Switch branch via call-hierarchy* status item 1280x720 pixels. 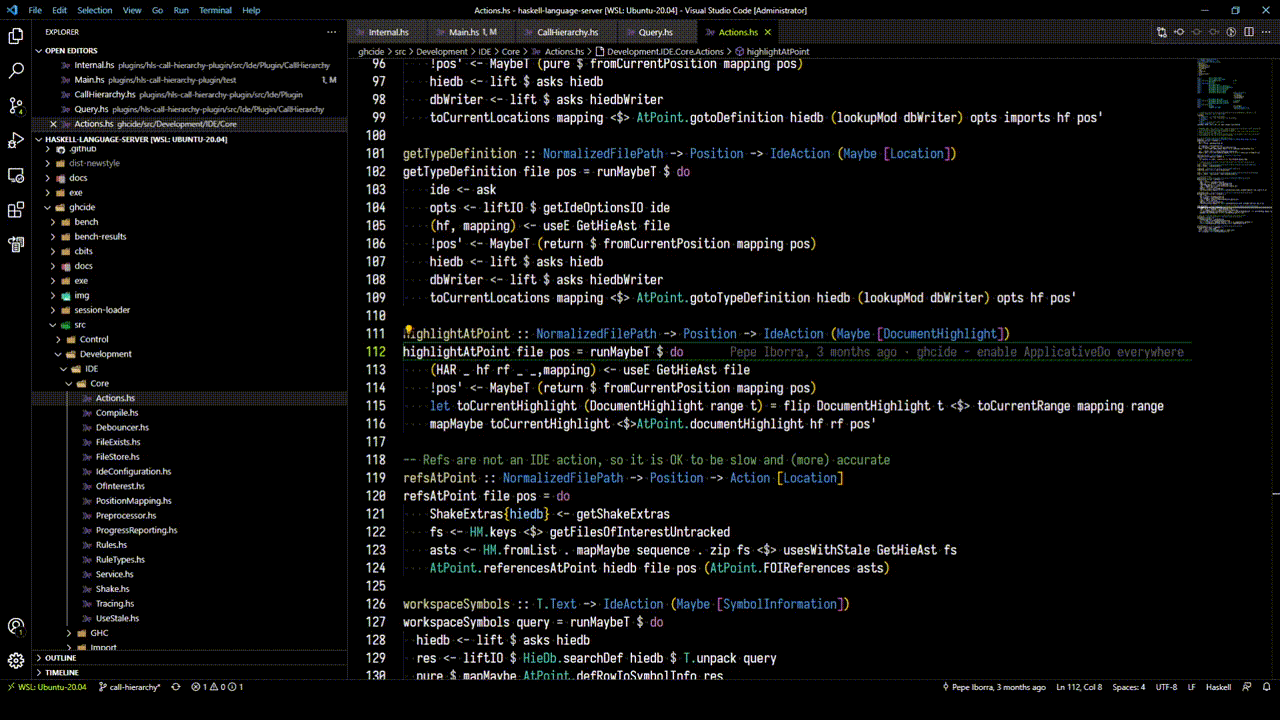[x=129, y=687]
